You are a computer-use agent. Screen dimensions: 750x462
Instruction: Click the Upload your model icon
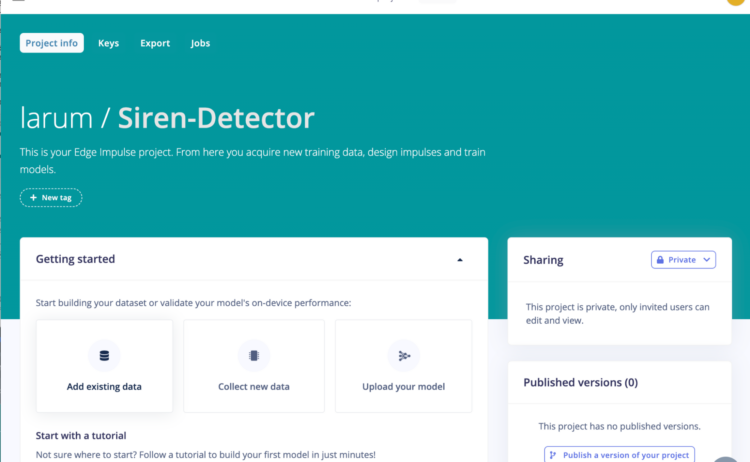pos(404,356)
